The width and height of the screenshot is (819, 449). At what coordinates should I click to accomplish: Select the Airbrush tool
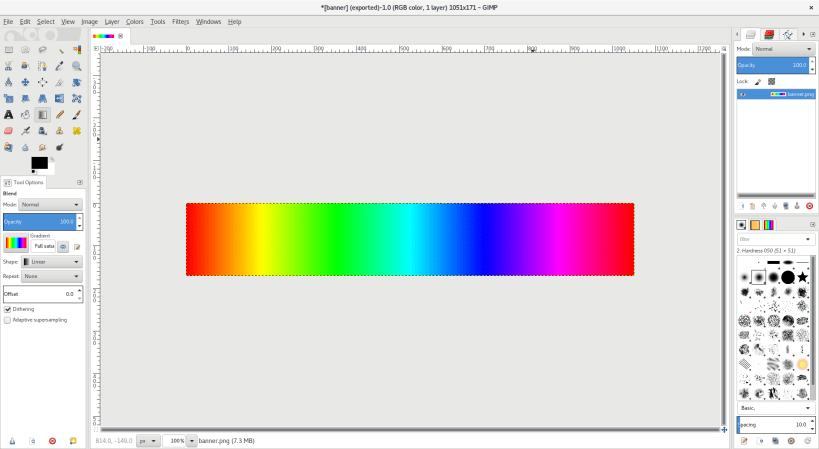(25, 131)
